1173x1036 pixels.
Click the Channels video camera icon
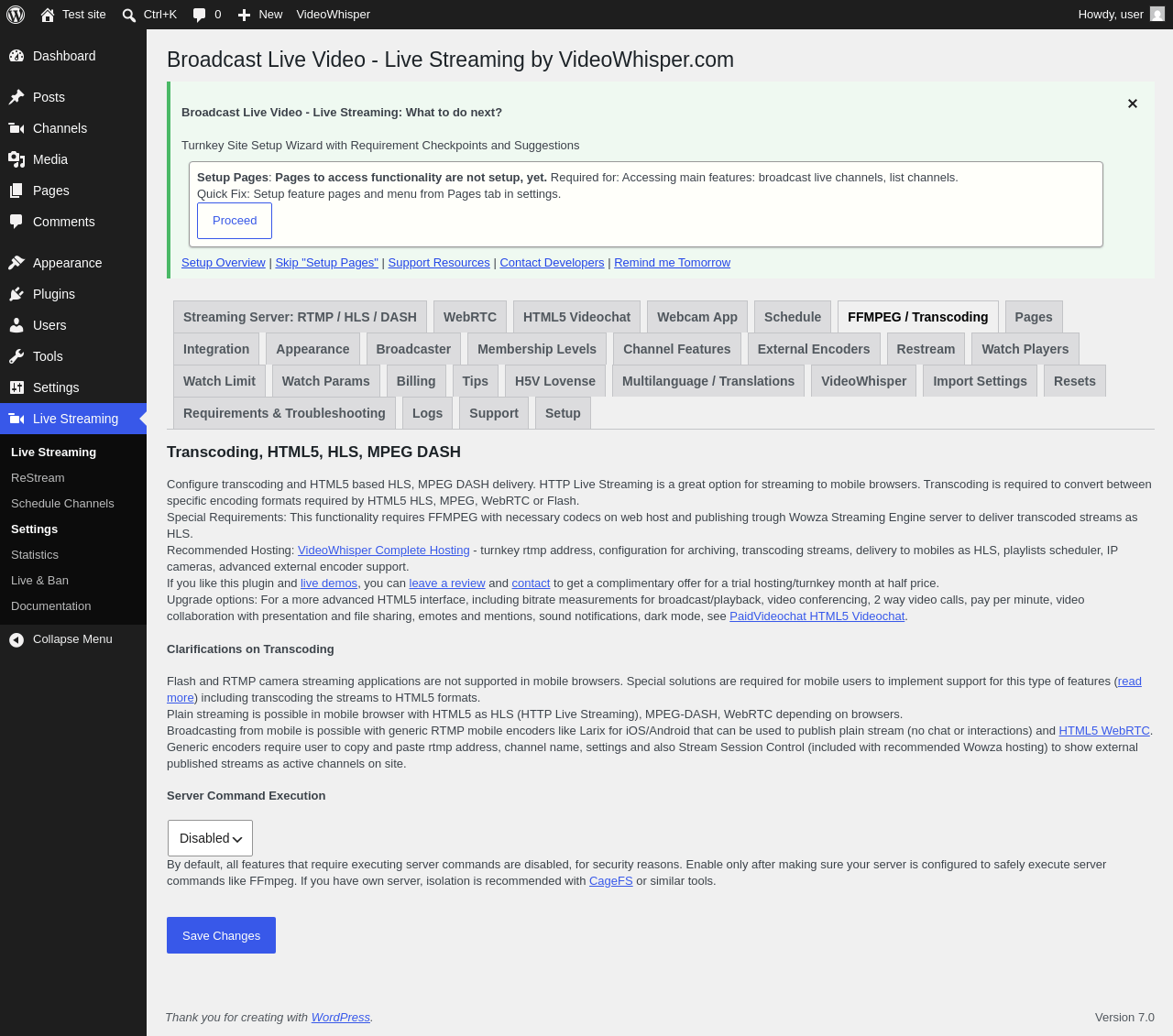(16, 128)
